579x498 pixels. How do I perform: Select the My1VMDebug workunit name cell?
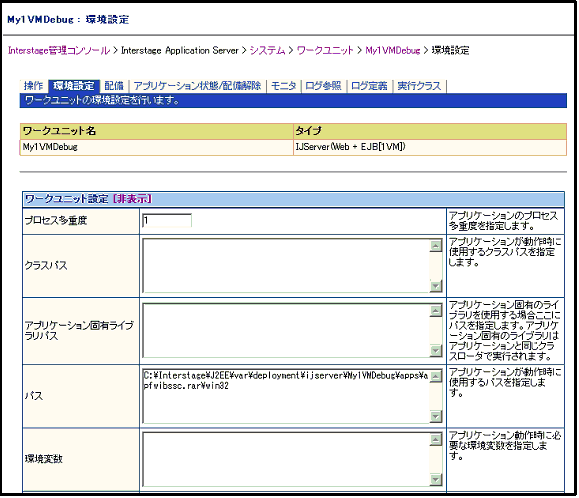point(157,147)
